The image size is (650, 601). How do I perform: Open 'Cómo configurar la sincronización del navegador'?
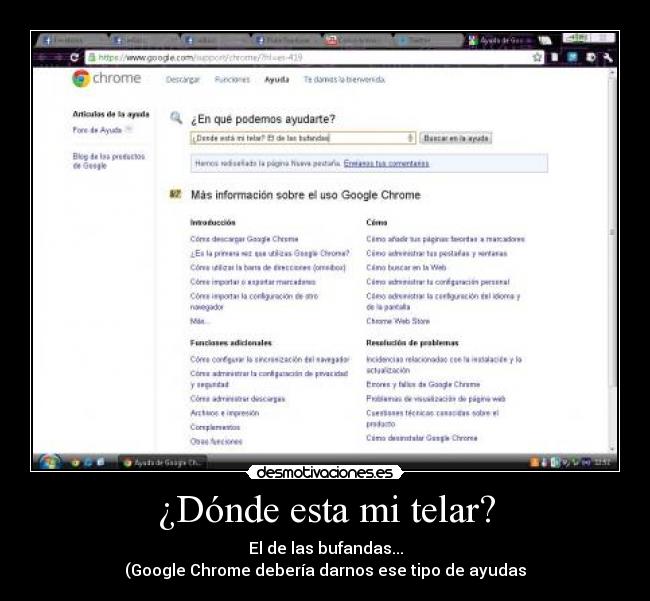point(270,359)
